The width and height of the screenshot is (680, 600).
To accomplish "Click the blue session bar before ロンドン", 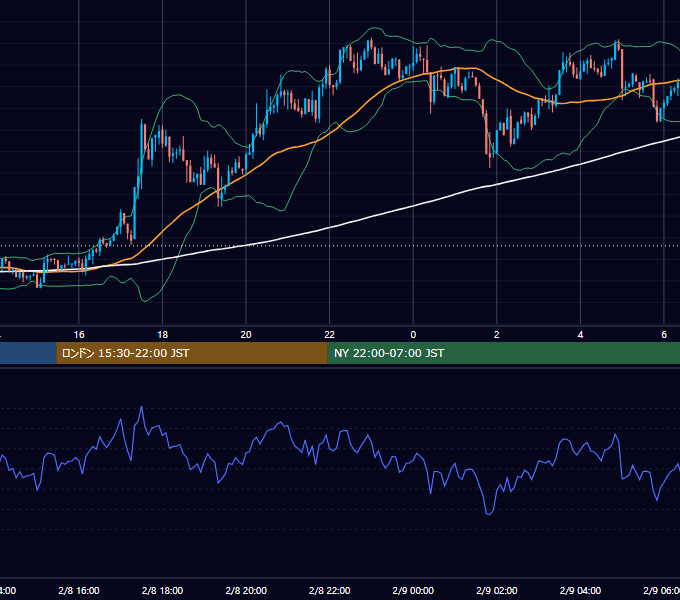I will (x=28, y=353).
